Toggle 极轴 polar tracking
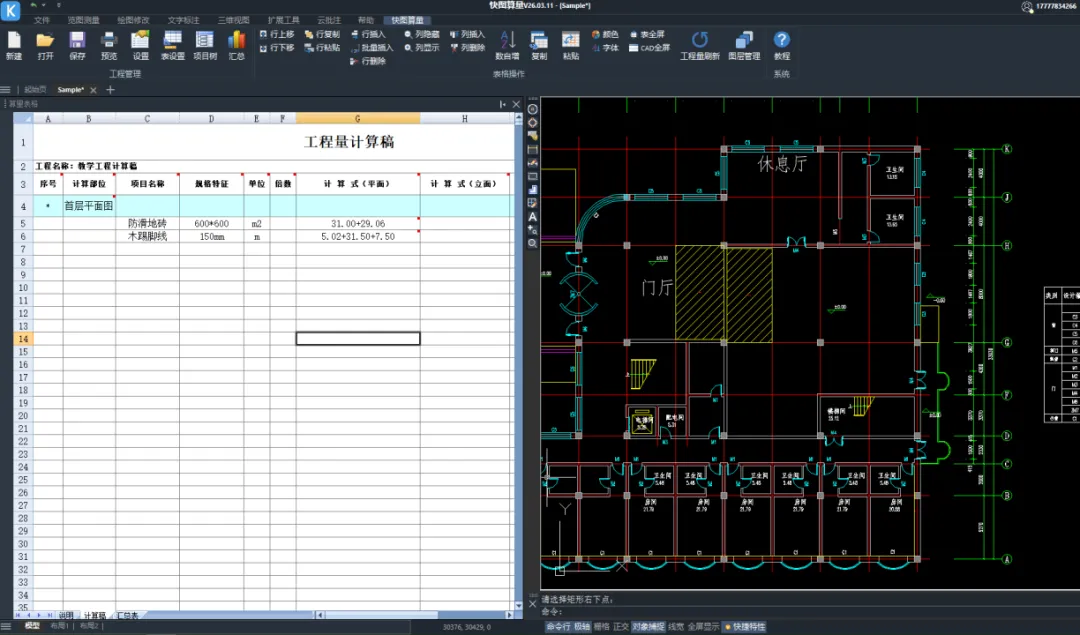The height and width of the screenshot is (635, 1080). click(x=582, y=627)
